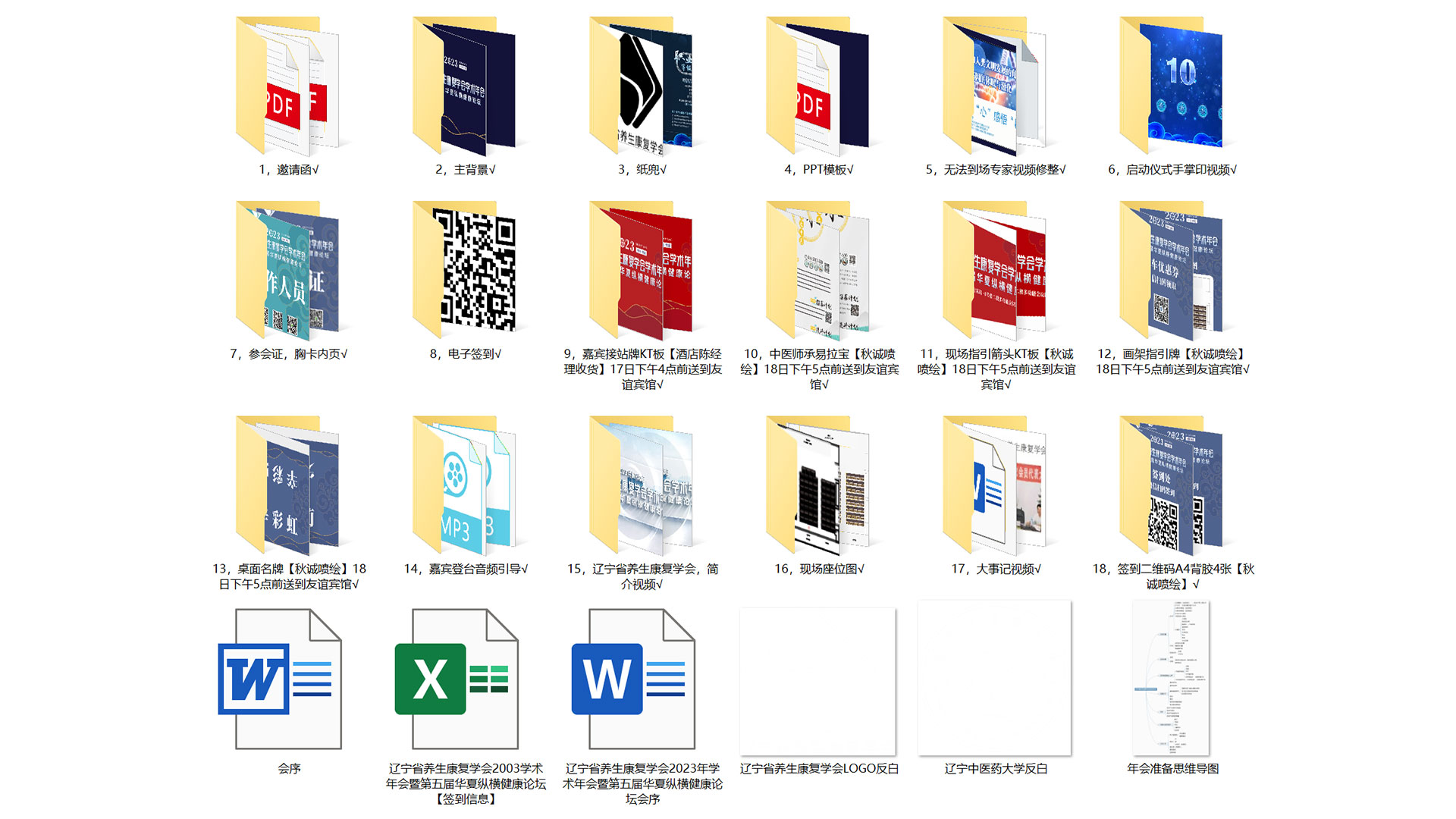Open '18，签到二维码A4背胶4张' folder
1456x819 pixels.
pos(1172,486)
